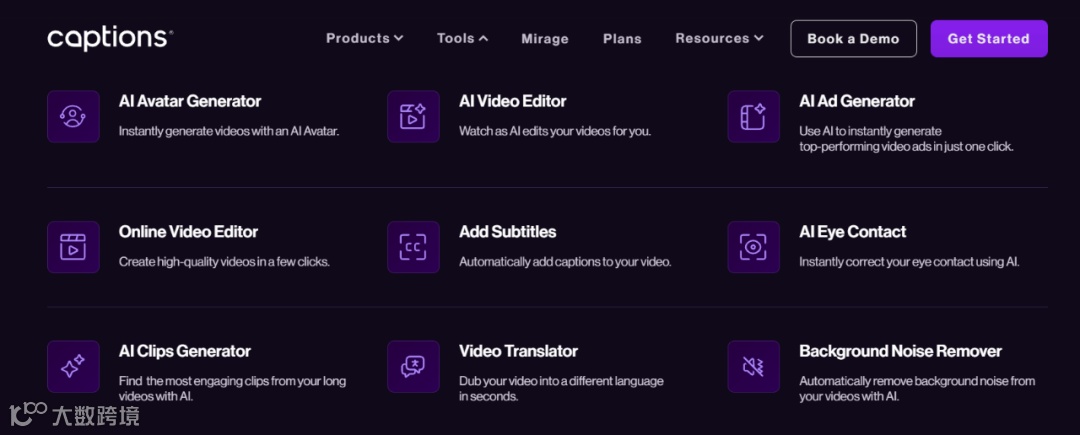Click 'Watch as AI edits your videos for you.' text
The width and height of the screenshot is (1080, 435).
tap(554, 131)
